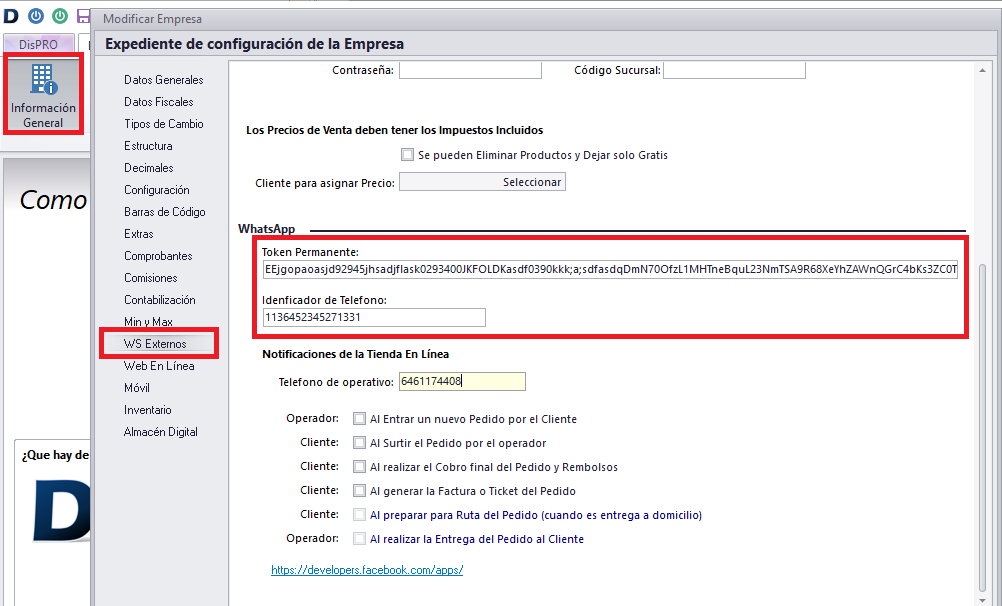Open the developers.facebook.com/apps link

(366, 570)
